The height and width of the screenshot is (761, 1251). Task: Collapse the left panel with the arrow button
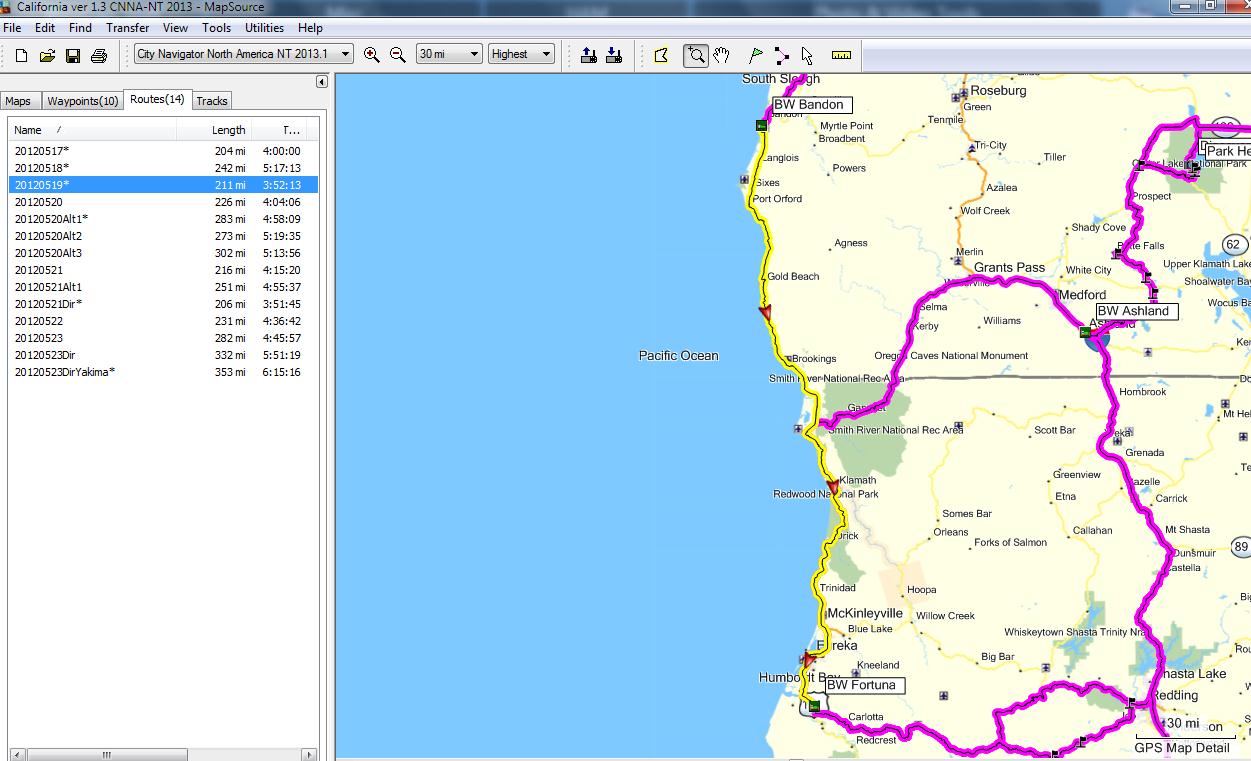pyautogui.click(x=321, y=81)
